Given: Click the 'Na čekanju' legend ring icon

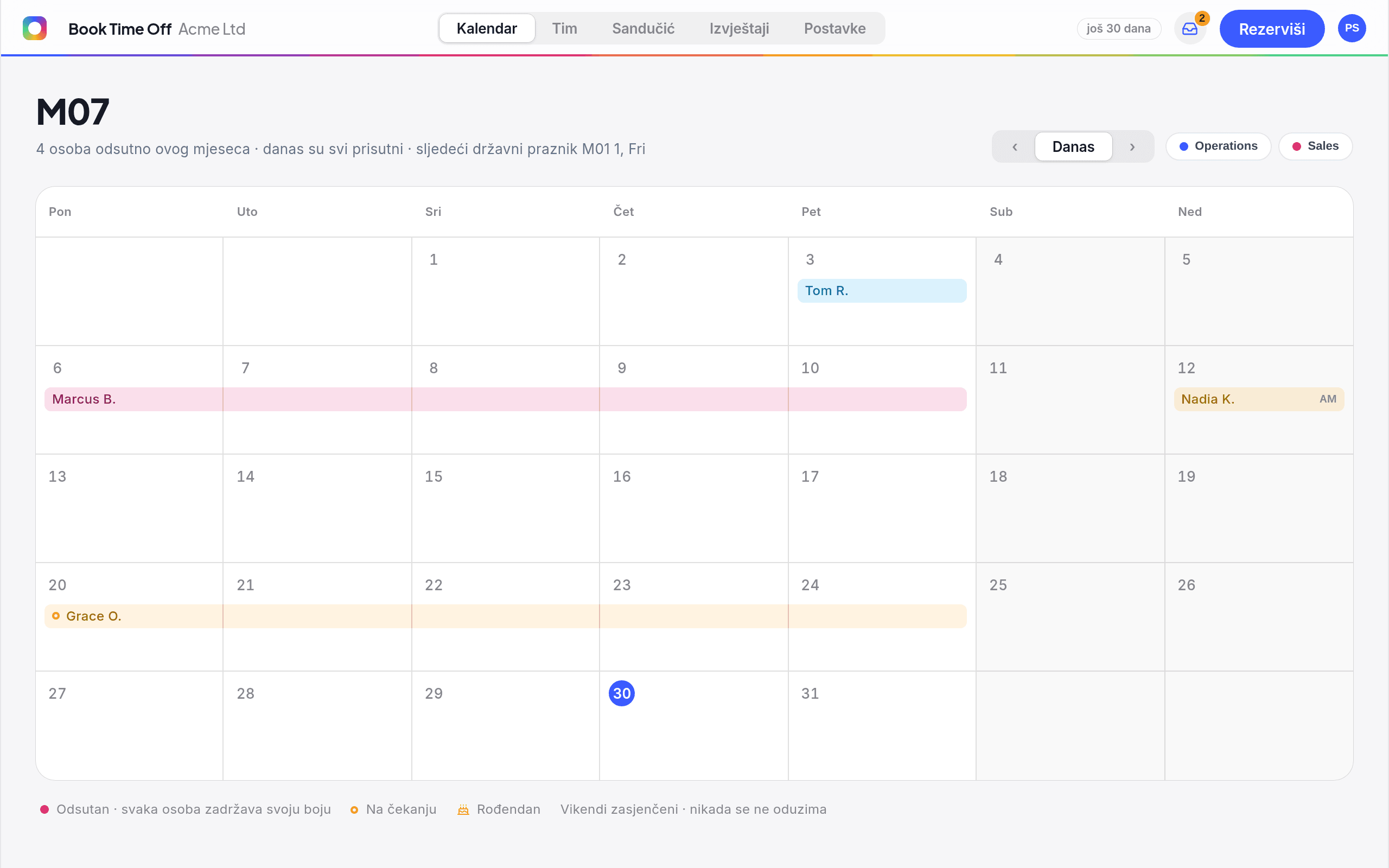Looking at the screenshot, I should pos(354,810).
